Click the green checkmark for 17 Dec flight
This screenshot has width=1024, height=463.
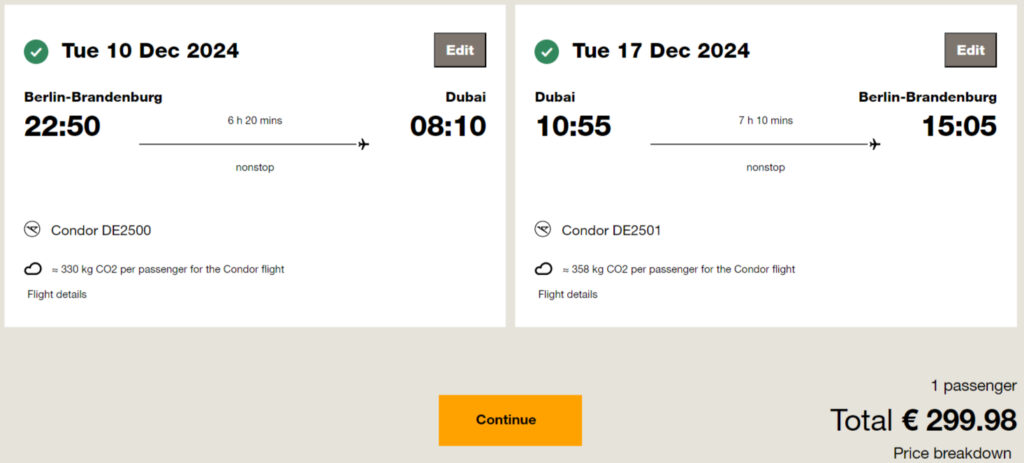546,51
